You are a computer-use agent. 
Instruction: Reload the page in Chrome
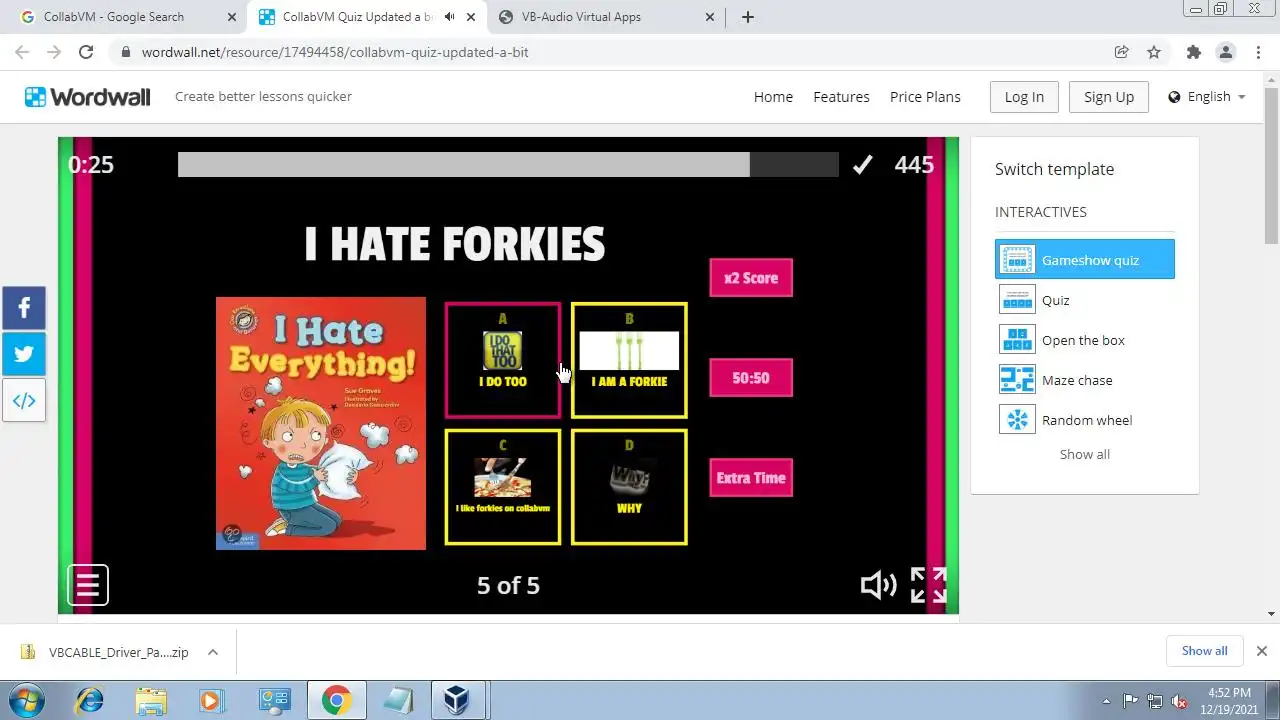click(x=86, y=52)
